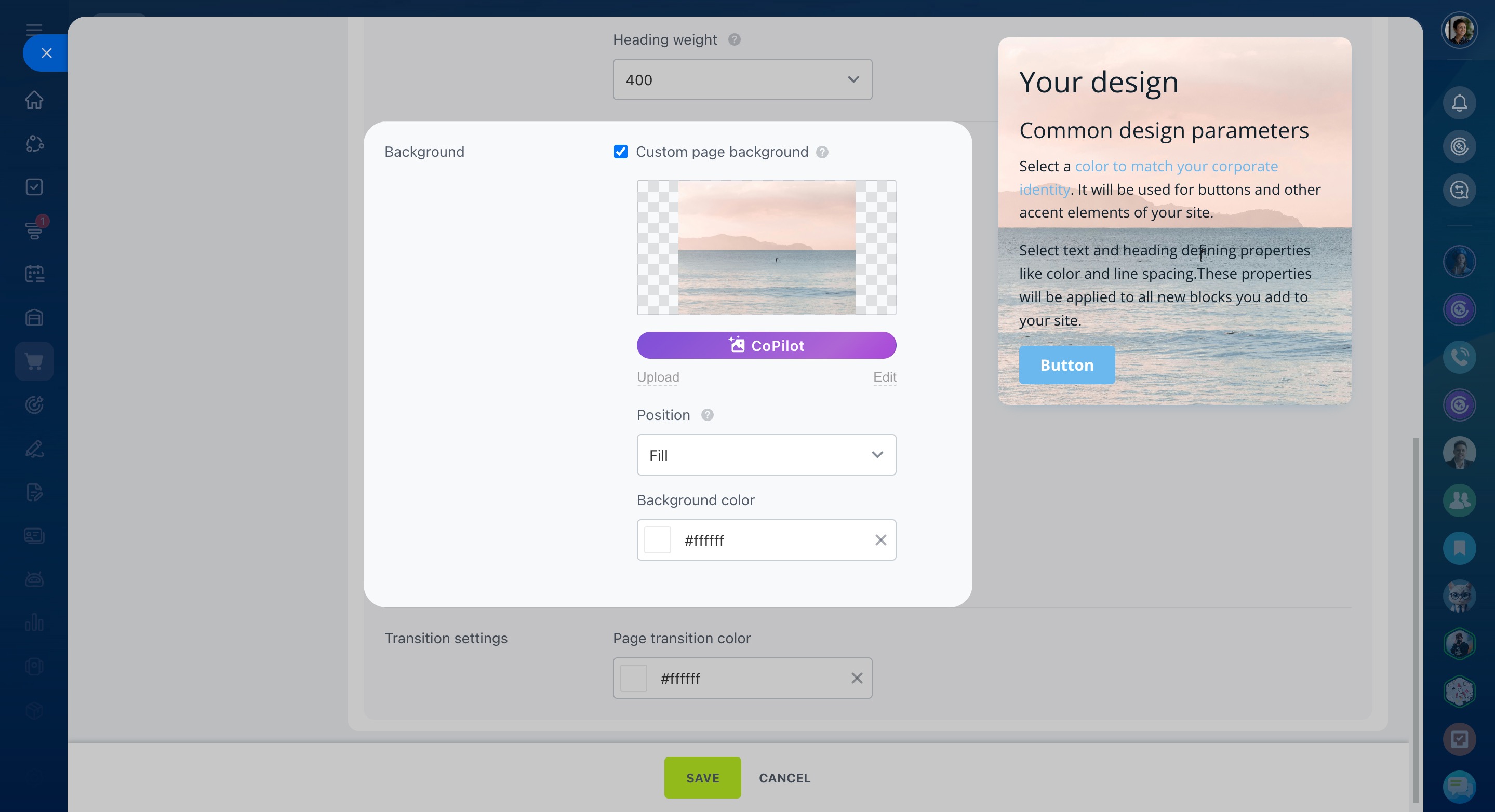Click the bookmark icon on right panel

click(x=1459, y=548)
